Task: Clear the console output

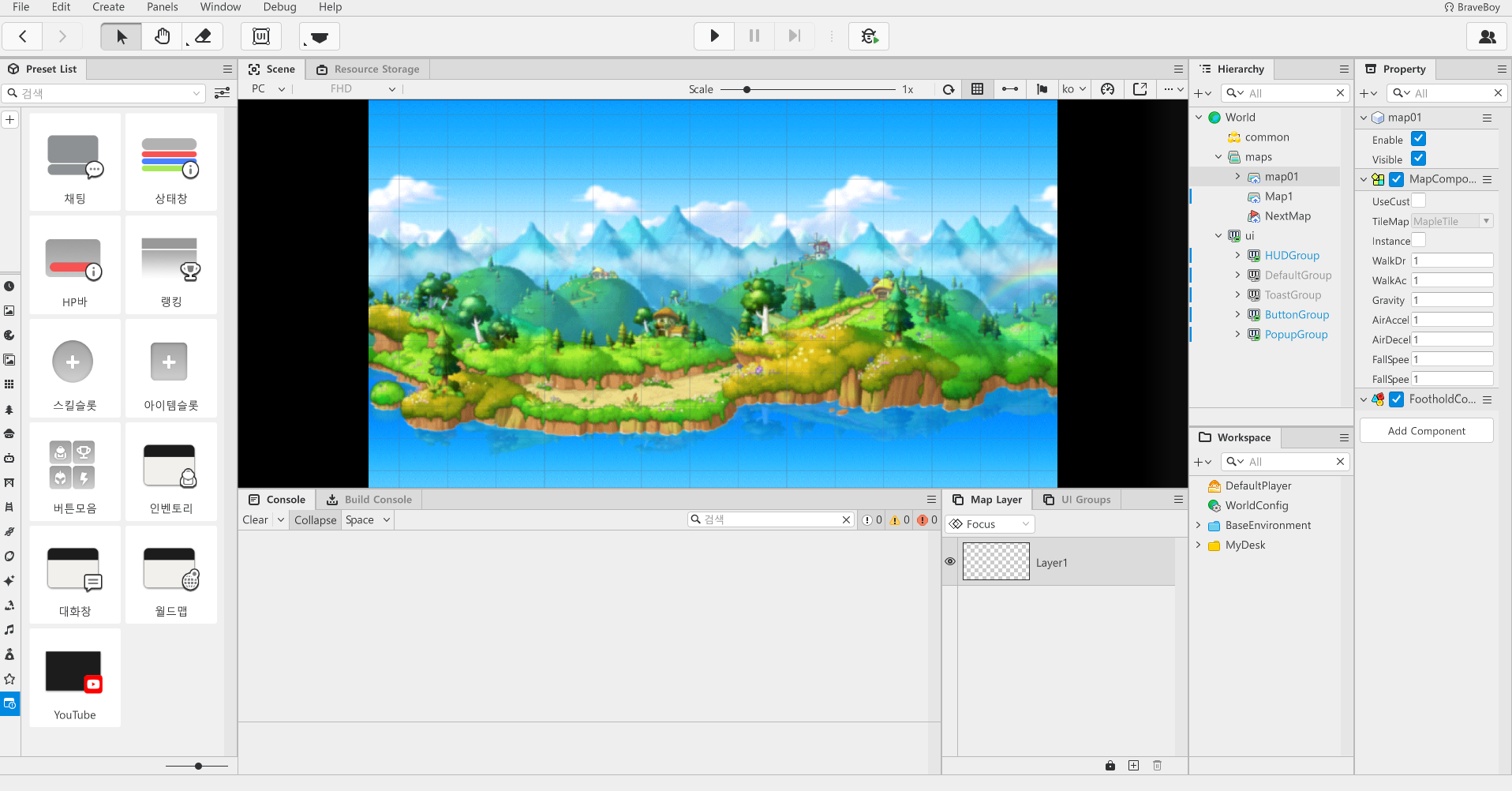Action: pos(255,520)
